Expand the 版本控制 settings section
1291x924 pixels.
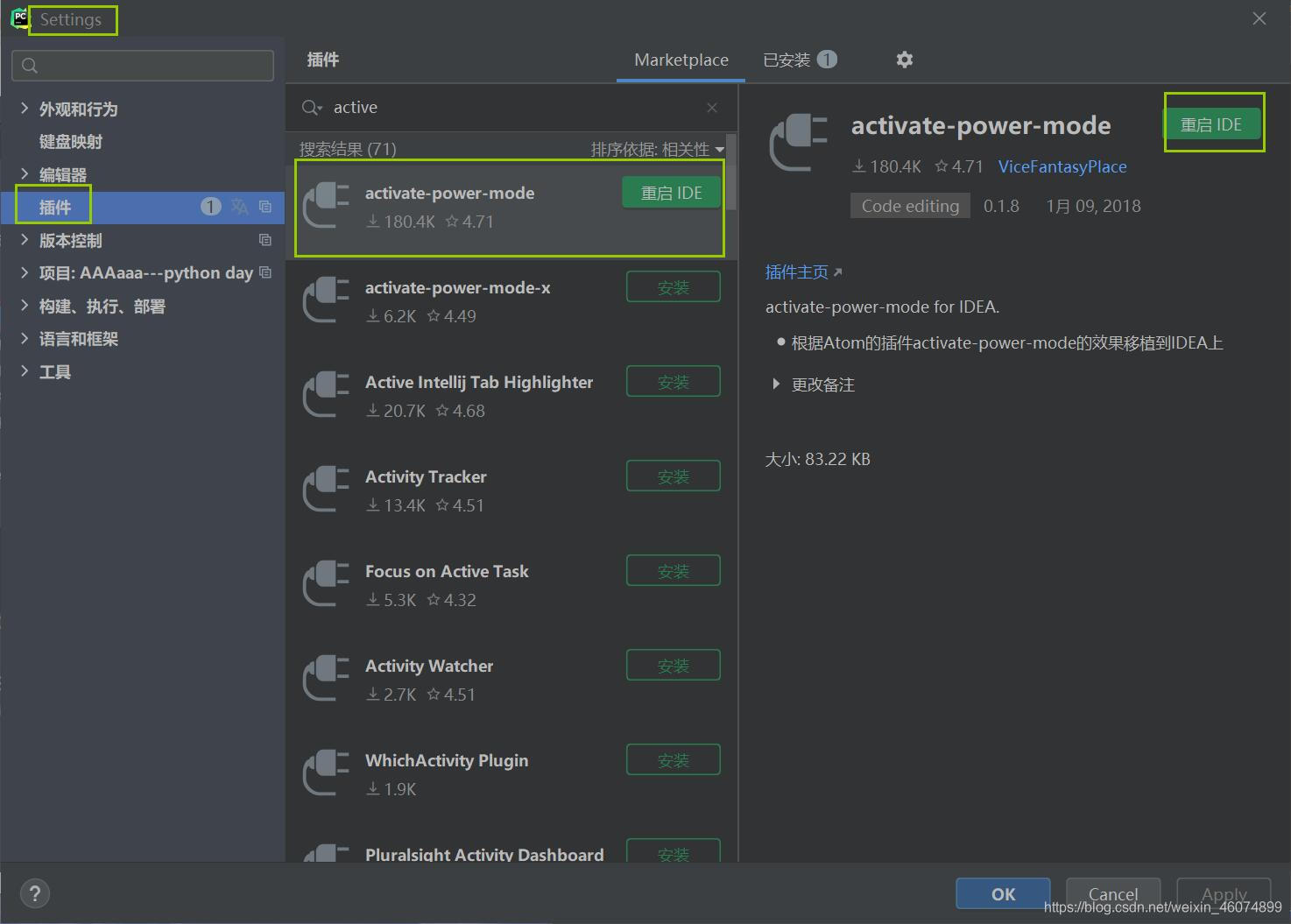25,240
